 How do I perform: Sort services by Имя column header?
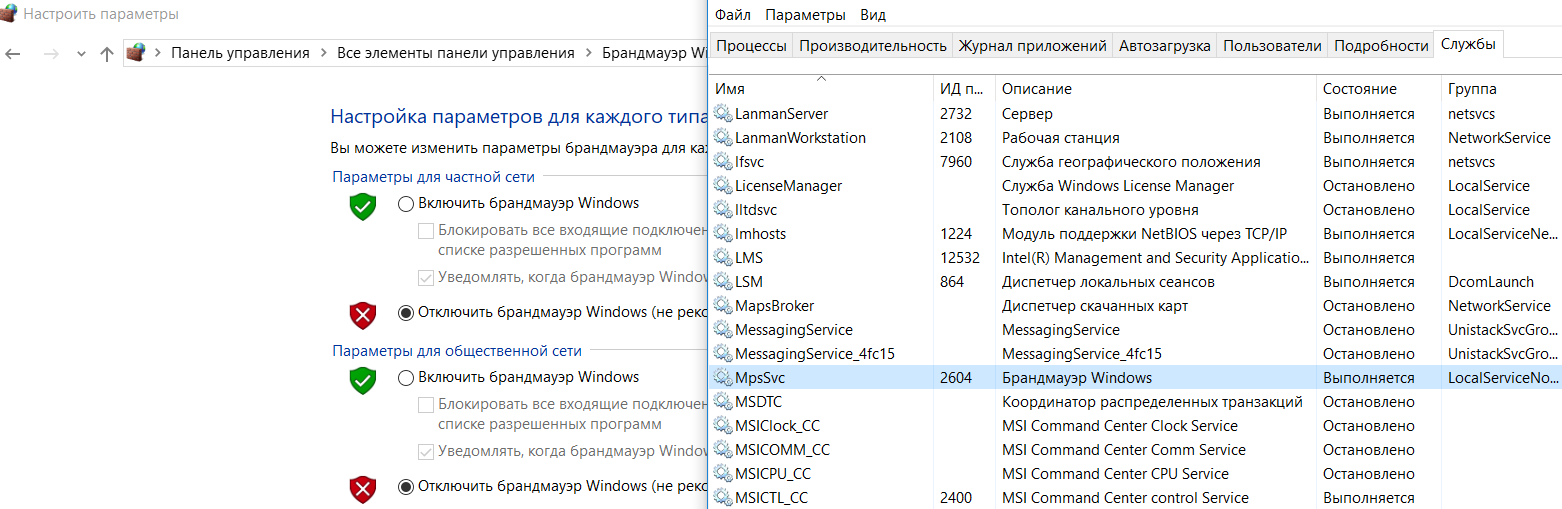(x=822, y=89)
